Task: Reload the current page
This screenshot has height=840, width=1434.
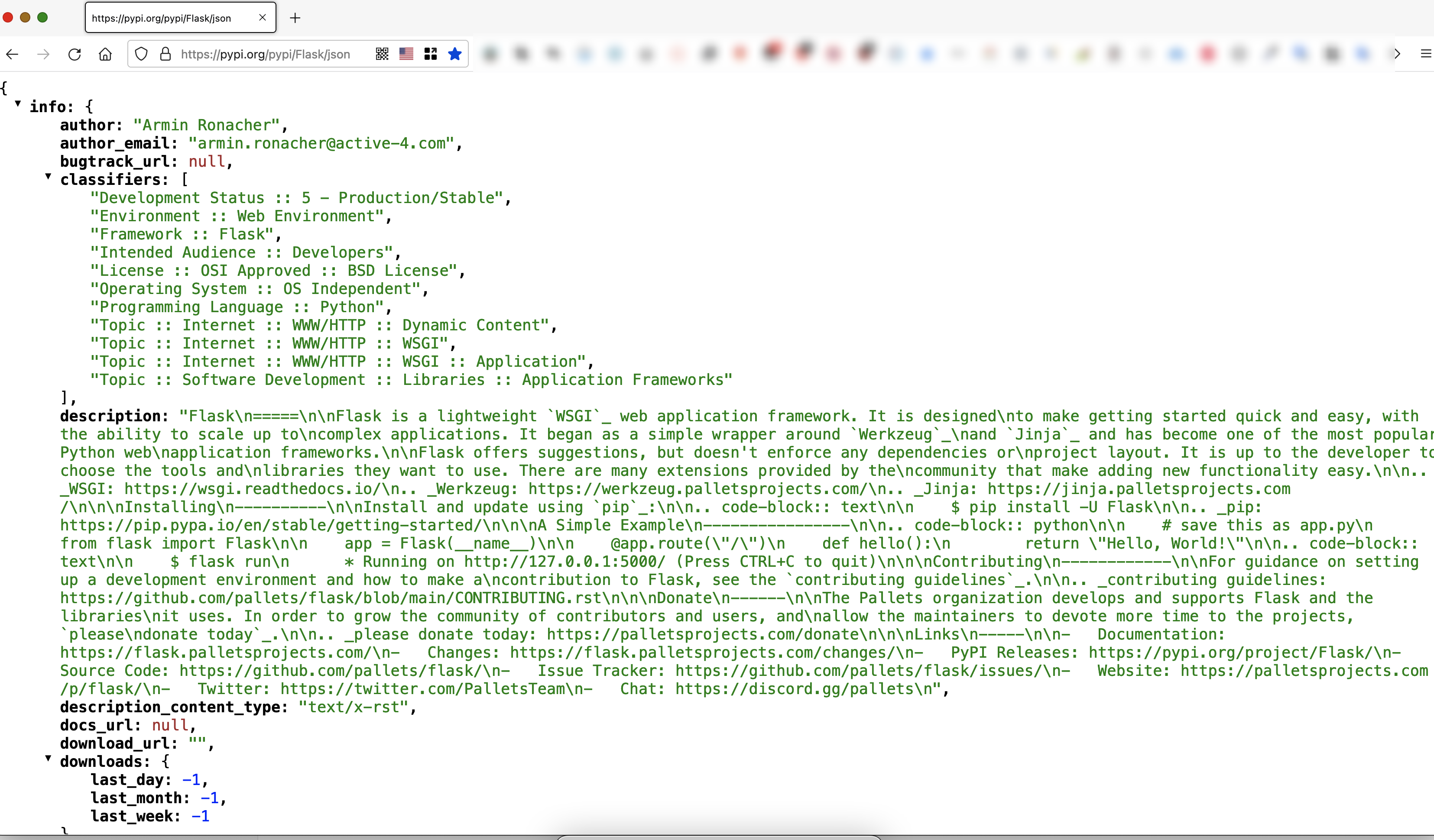Action: tap(75, 55)
